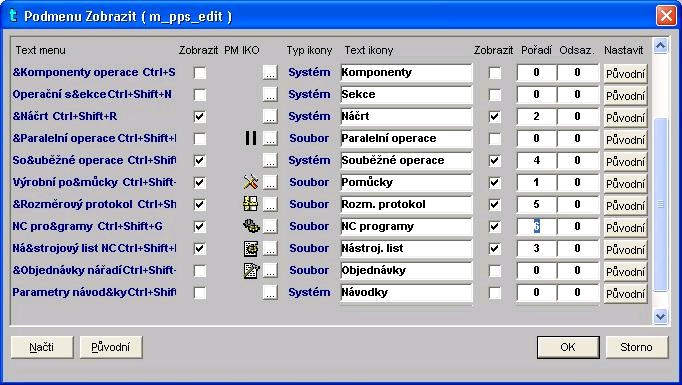
Task: Enable menu Zobrazit checkbox for Komponenty operace
Action: (200, 73)
